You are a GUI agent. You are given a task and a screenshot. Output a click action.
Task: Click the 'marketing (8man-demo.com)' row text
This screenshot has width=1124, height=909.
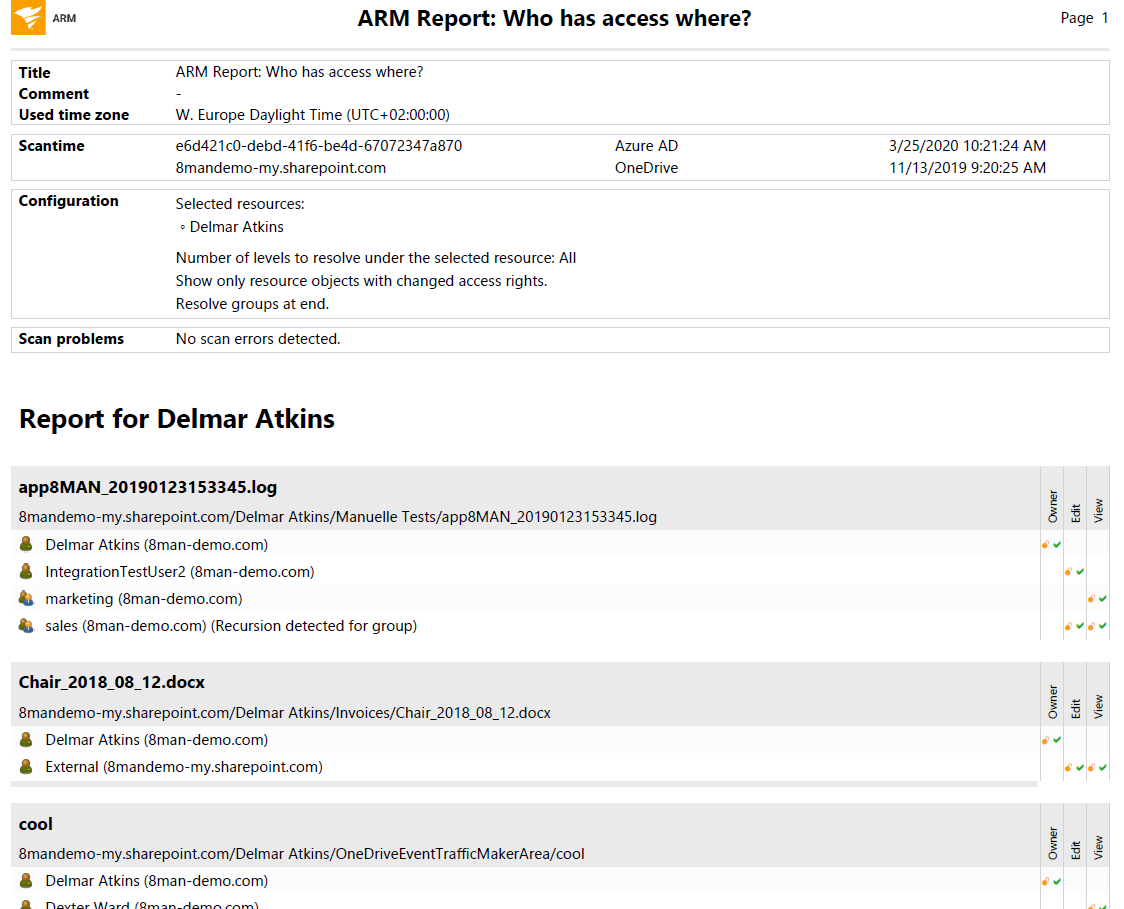(143, 599)
